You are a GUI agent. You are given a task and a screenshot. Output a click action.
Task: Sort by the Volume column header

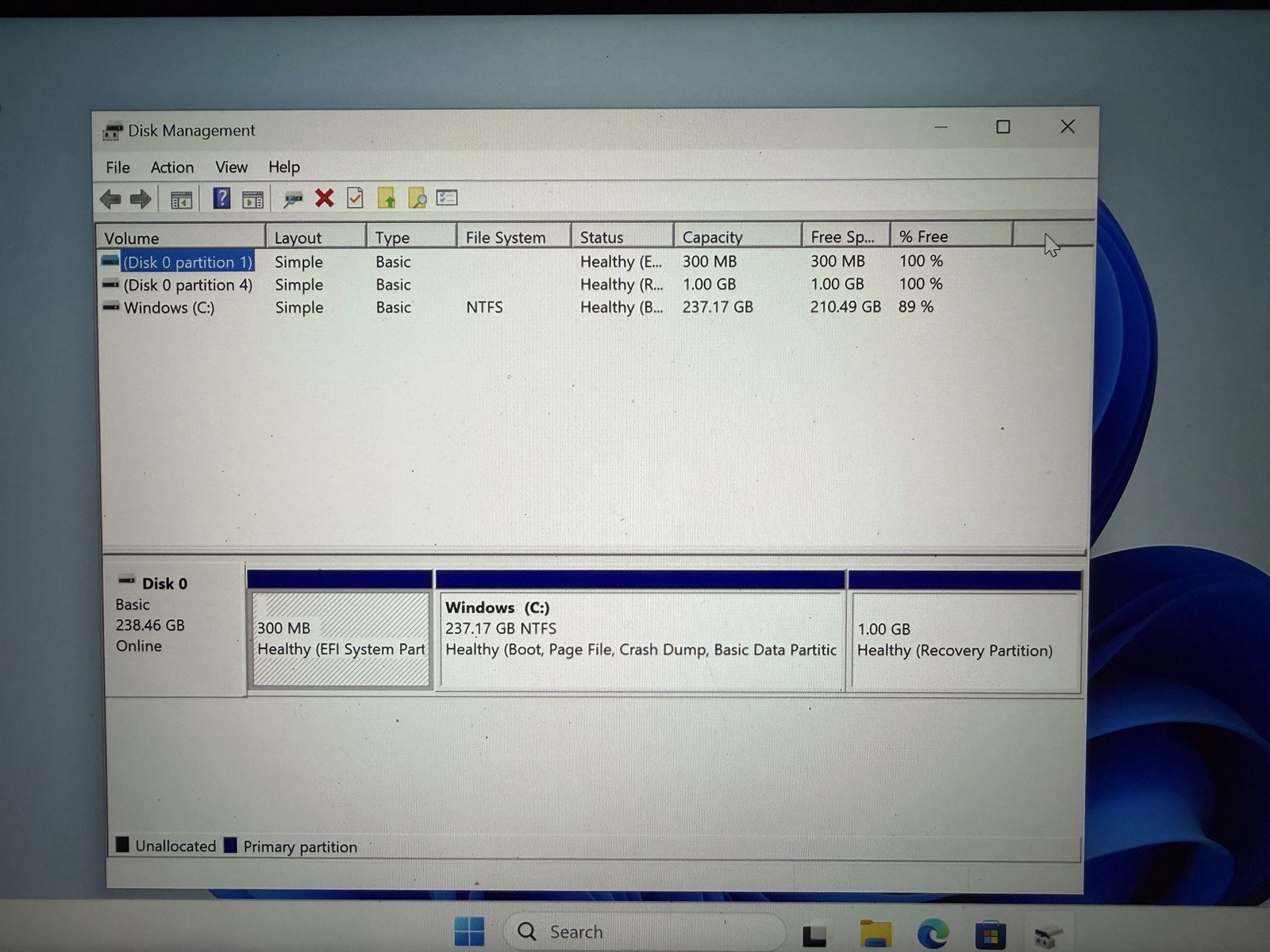click(181, 237)
